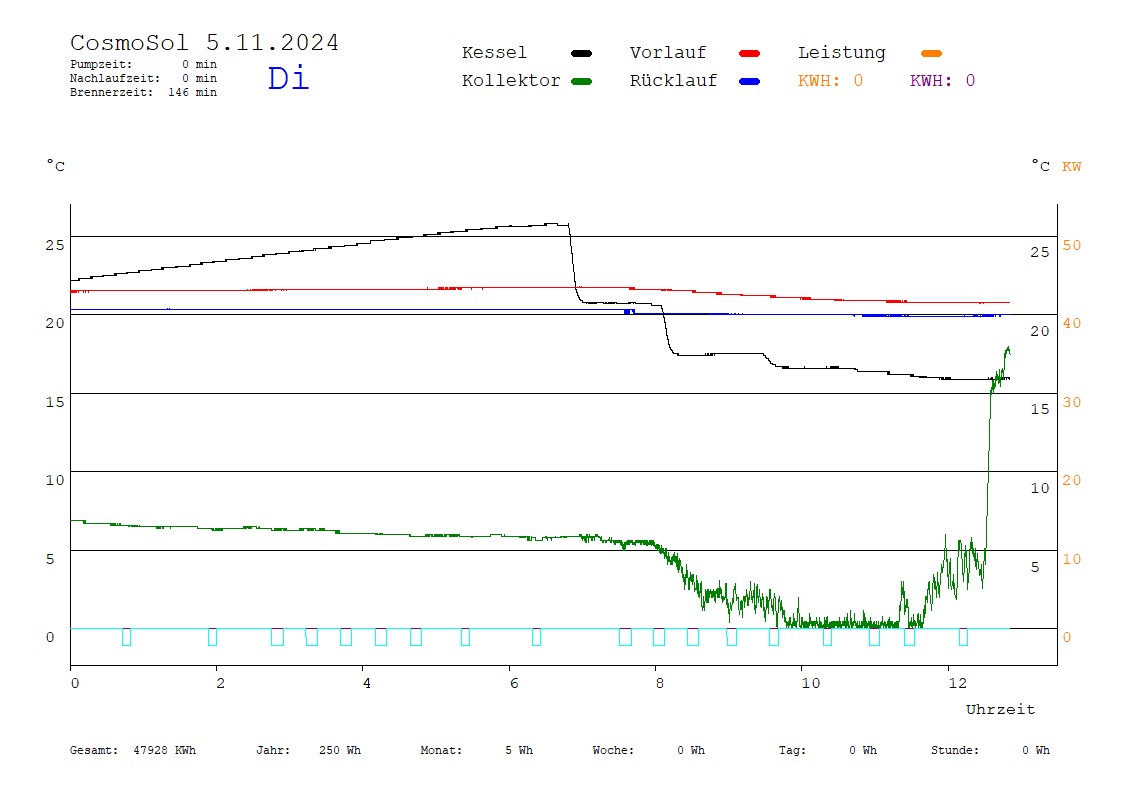Image resolution: width=1148 pixels, height=812 pixels.
Task: Select the "Woche:" footer label
Action: point(614,750)
